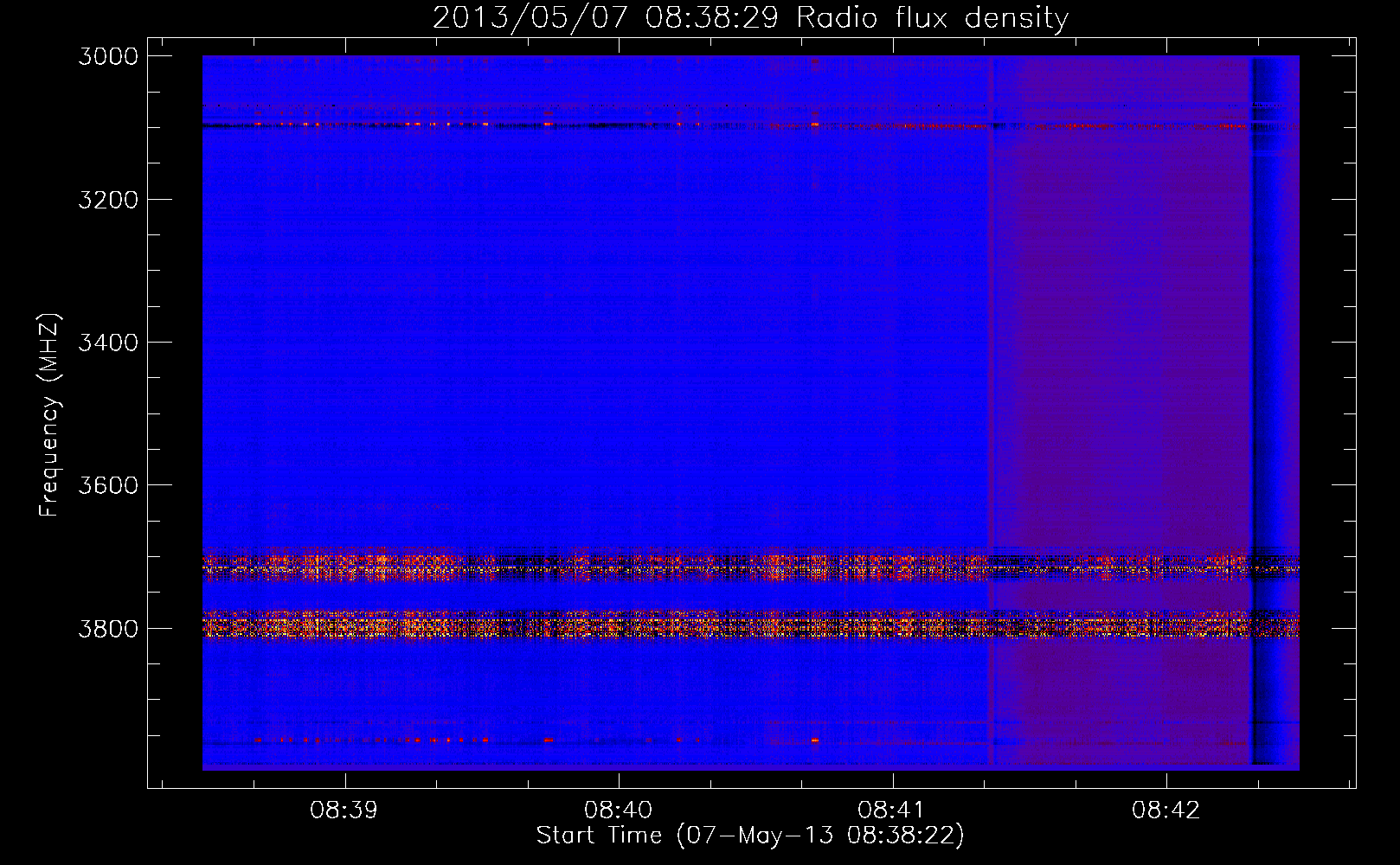Select the 3800 frequency axis label
The image size is (1400, 865).
[x=108, y=628]
